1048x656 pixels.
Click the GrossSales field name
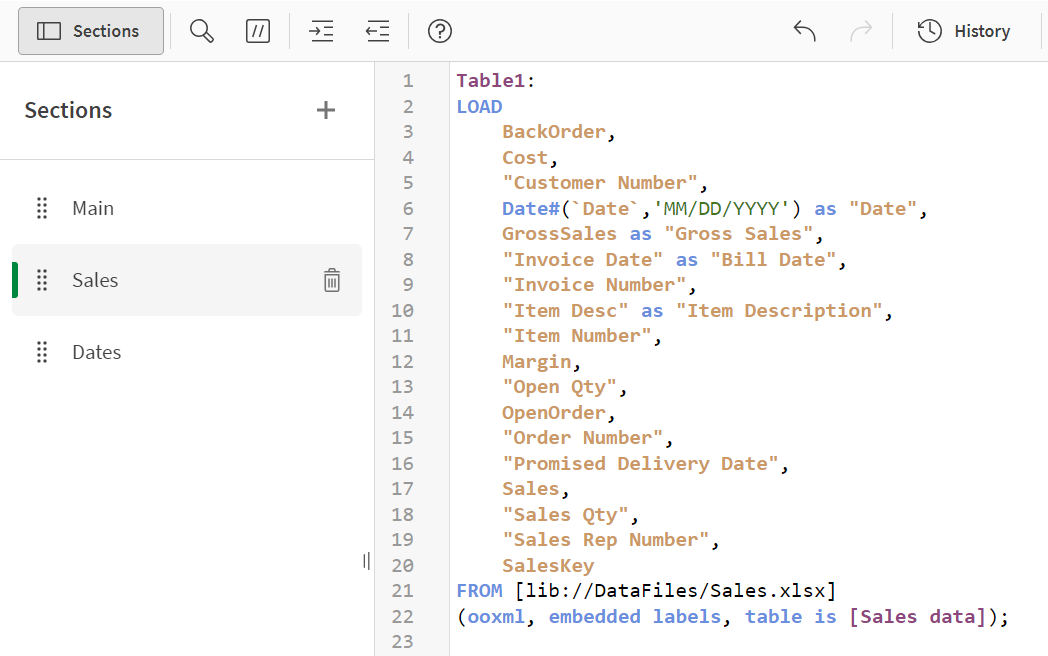click(559, 233)
